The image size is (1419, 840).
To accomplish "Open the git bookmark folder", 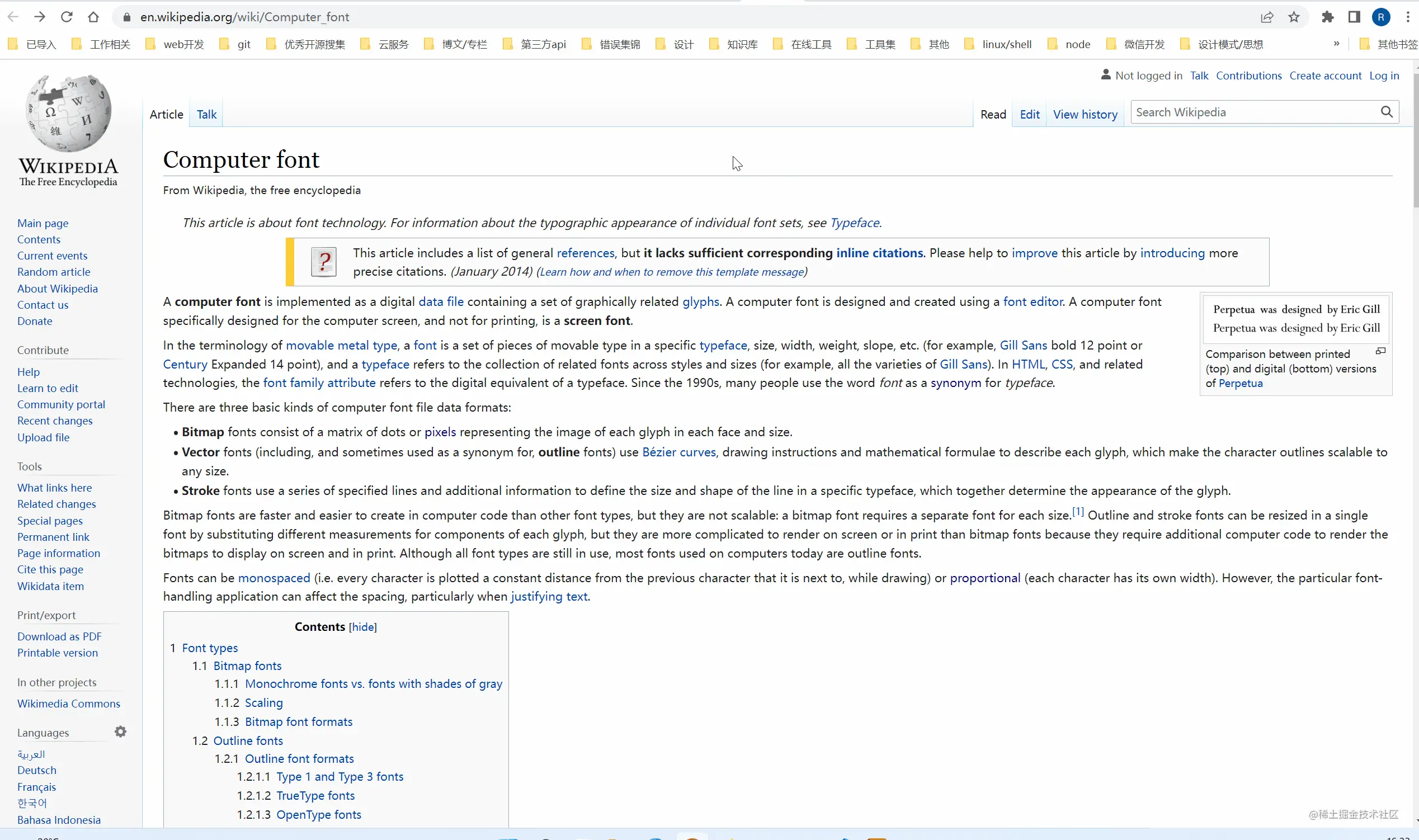I will click(x=235, y=44).
